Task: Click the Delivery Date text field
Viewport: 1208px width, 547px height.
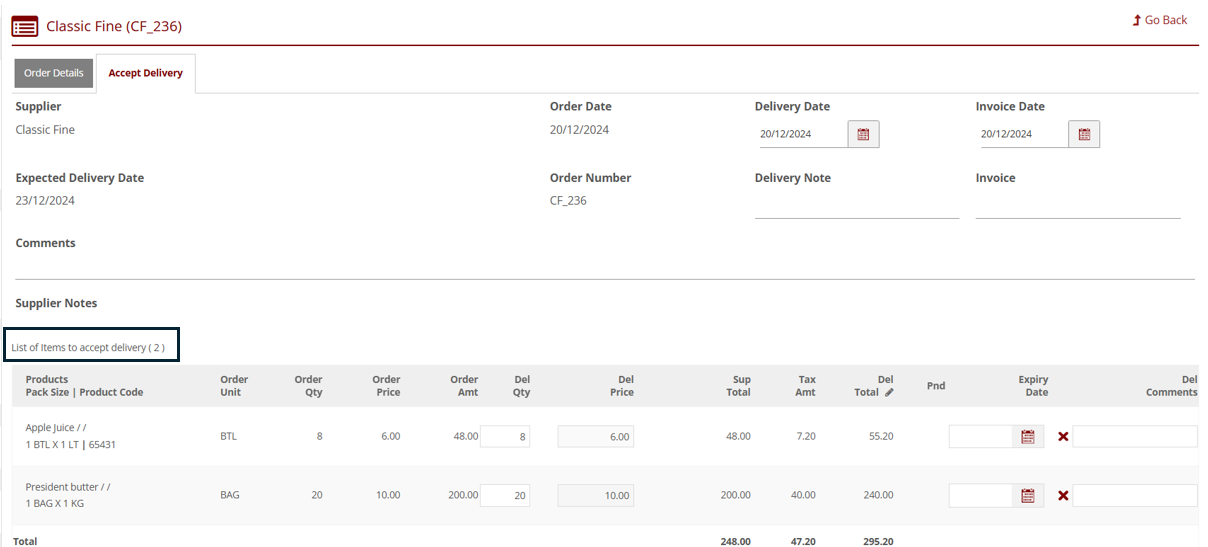Action: coord(802,134)
